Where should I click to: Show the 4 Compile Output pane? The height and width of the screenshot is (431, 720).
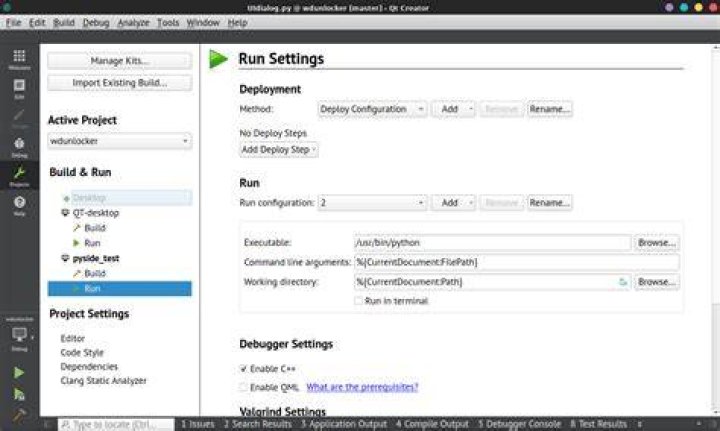pyautogui.click(x=432, y=425)
